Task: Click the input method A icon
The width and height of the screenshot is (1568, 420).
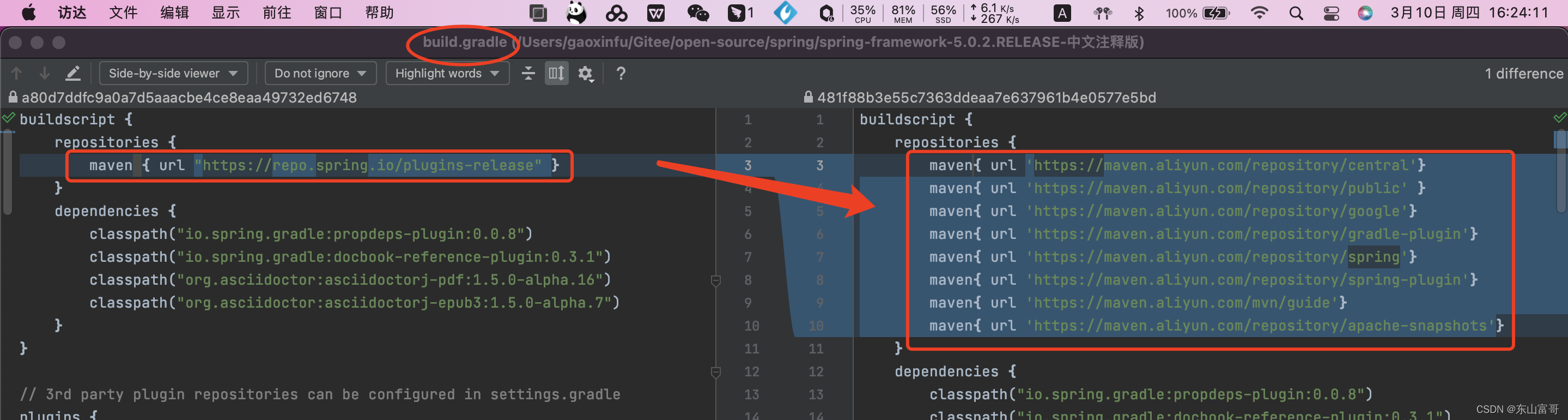Action: point(1062,13)
